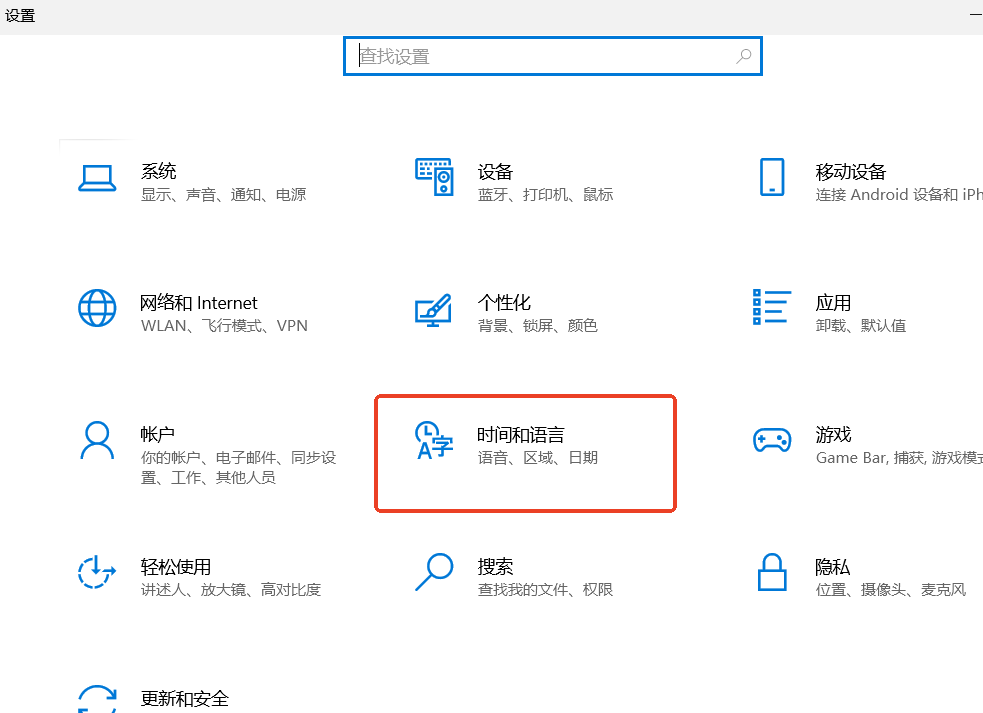This screenshot has height=713, width=983.
Task: Click the 网络和 Internet heading text
Action: point(198,303)
